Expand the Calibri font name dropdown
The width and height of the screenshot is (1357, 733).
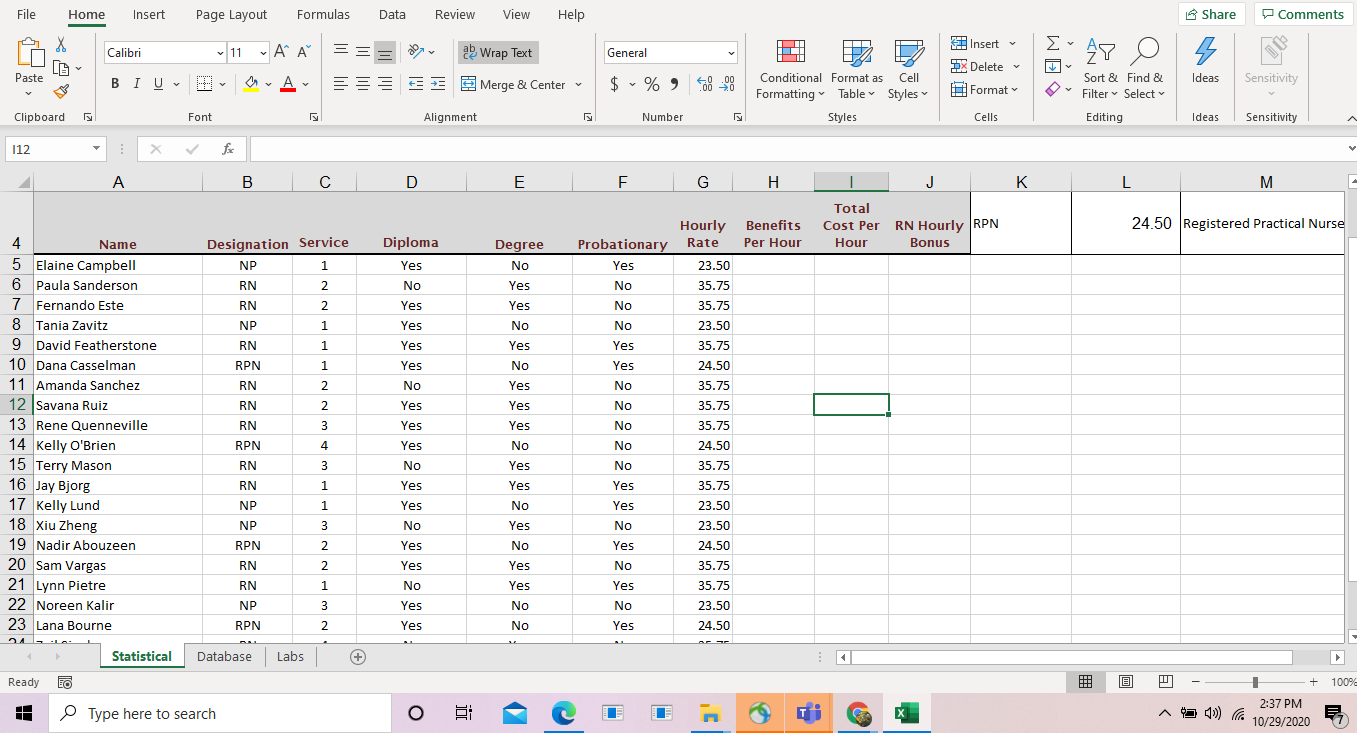pyautogui.click(x=220, y=53)
